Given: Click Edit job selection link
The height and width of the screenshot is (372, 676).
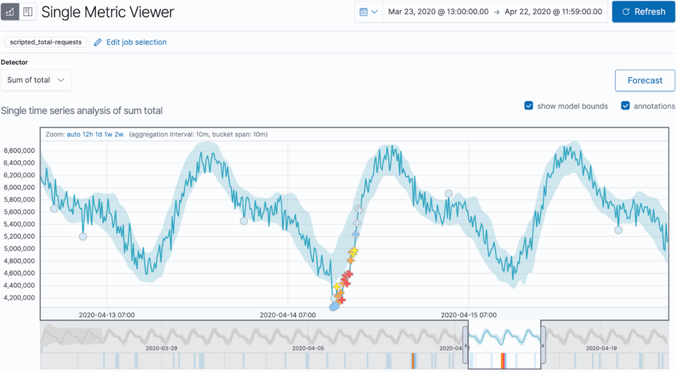Looking at the screenshot, I should pos(136,42).
